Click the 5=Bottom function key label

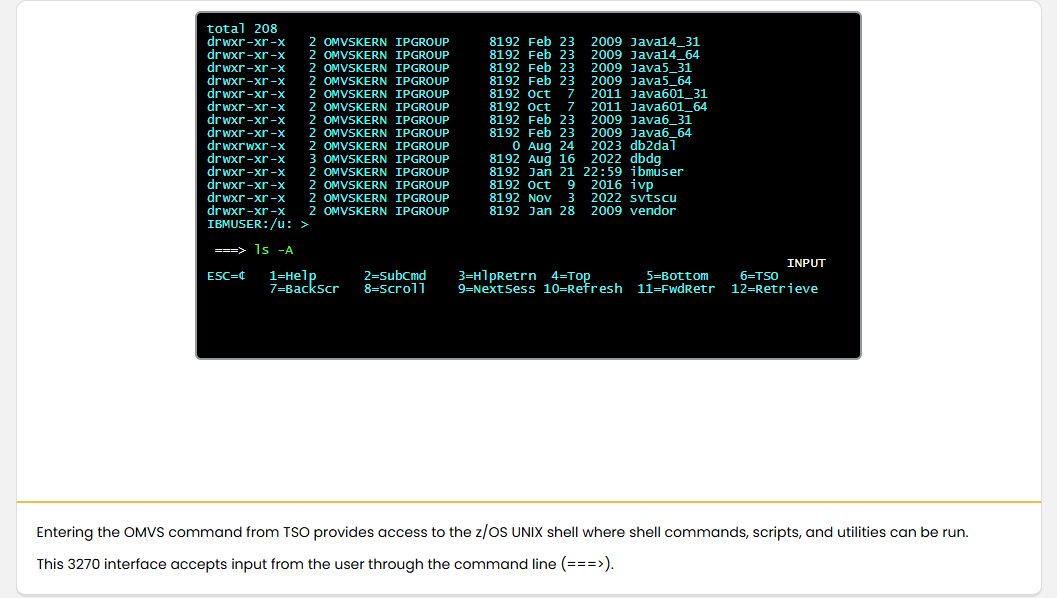coord(677,276)
